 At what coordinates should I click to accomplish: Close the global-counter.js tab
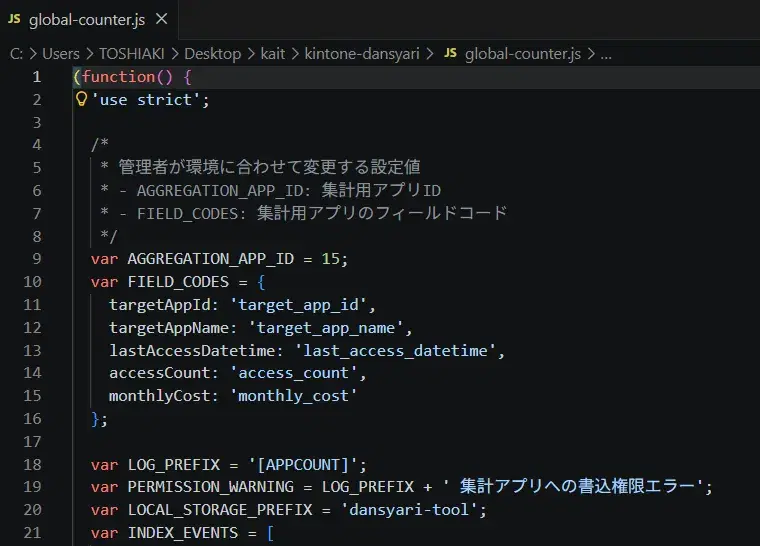[x=161, y=19]
